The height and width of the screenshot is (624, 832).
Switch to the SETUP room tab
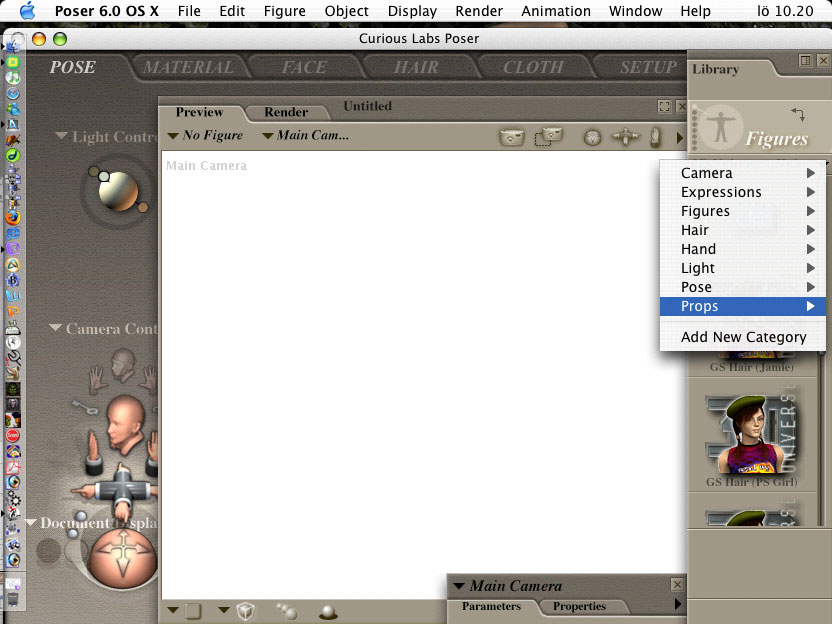648,67
